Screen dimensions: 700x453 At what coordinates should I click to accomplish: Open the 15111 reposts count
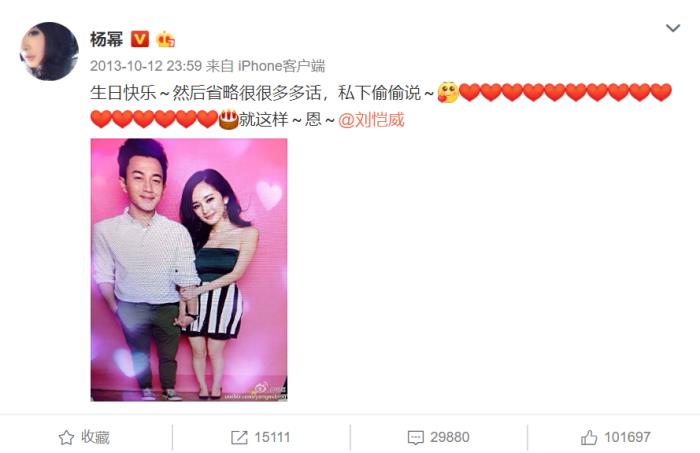click(272, 437)
